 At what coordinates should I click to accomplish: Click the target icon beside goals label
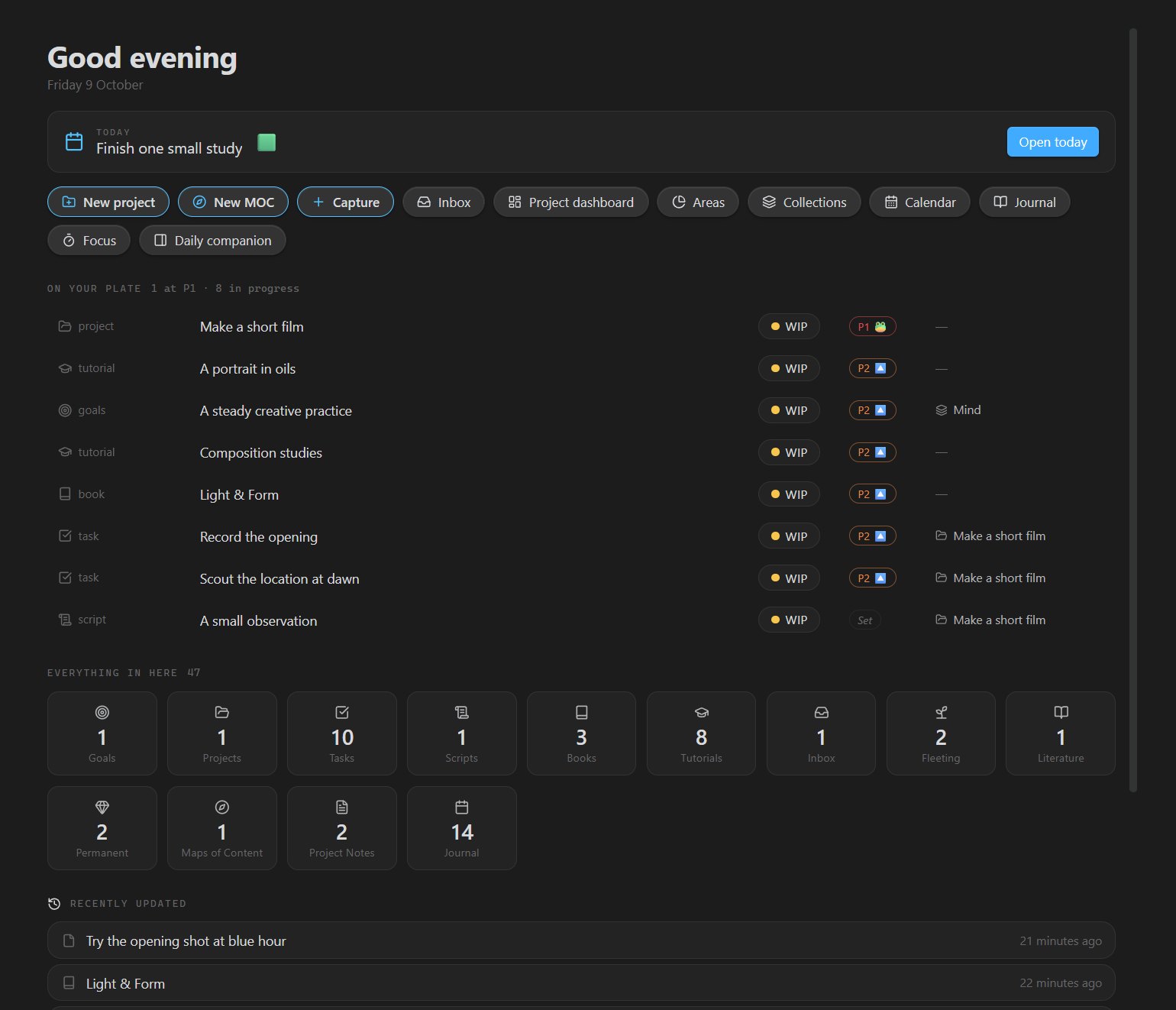(65, 410)
